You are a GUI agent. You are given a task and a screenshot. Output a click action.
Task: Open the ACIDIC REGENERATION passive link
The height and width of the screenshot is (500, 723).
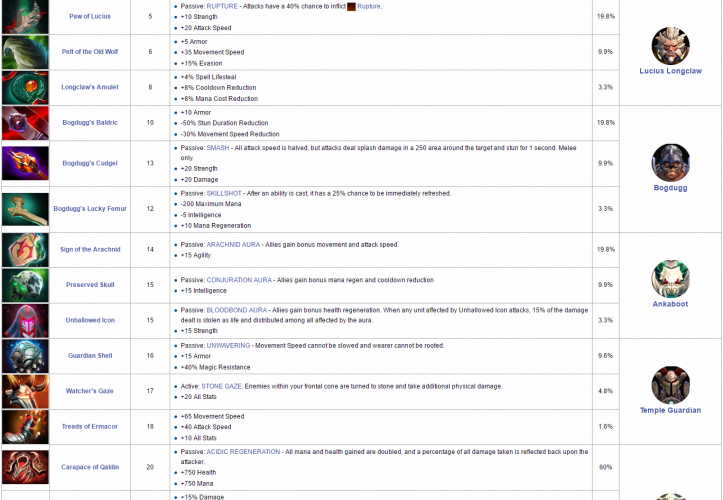[243, 451]
